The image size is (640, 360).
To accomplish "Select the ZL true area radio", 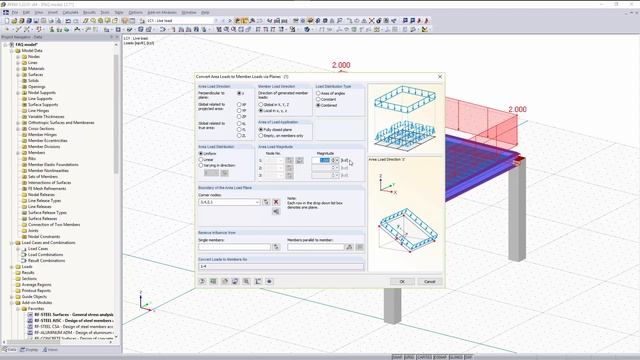I will pyautogui.click(x=240, y=136).
